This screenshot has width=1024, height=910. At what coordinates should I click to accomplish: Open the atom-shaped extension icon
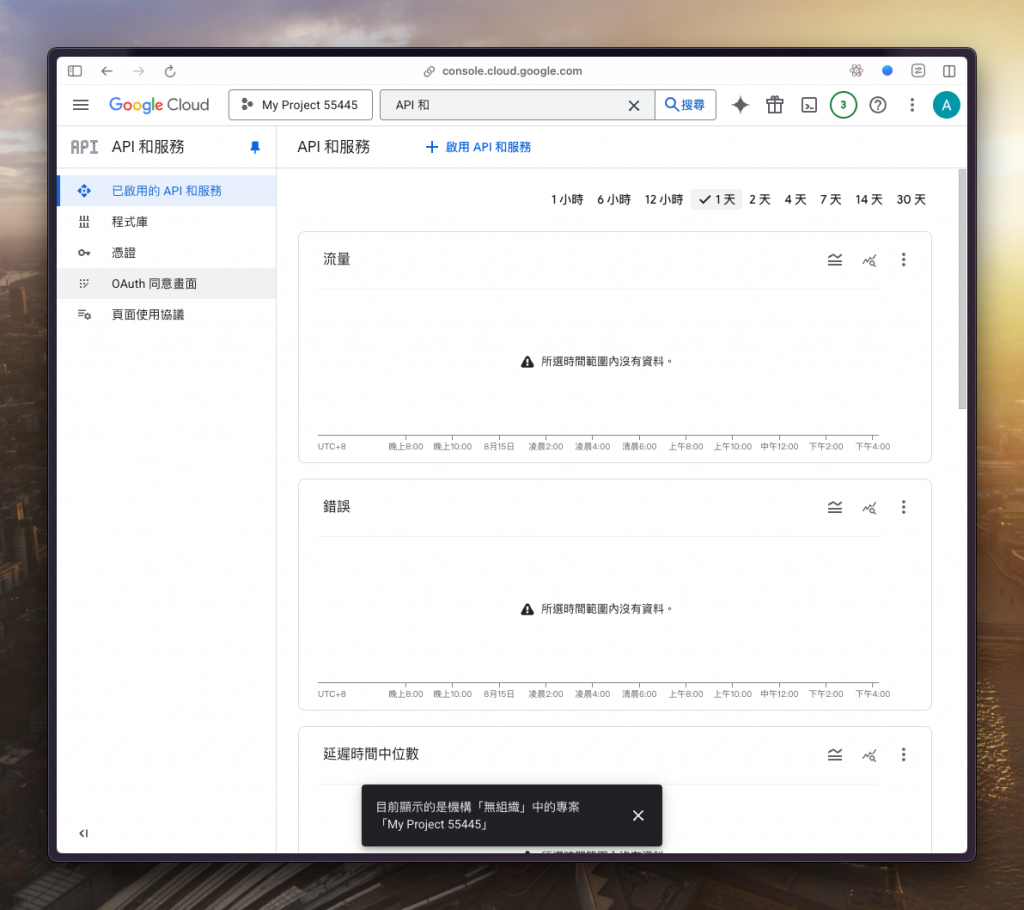pos(856,71)
